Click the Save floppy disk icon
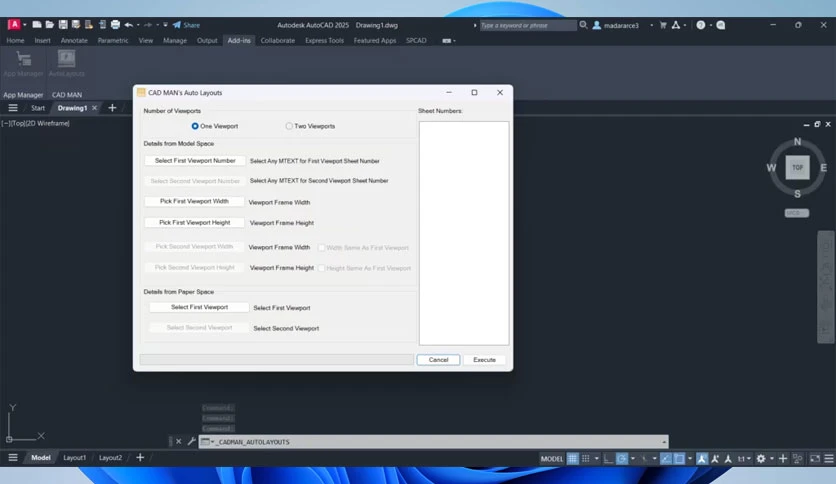This screenshot has height=484, width=836. [63, 25]
